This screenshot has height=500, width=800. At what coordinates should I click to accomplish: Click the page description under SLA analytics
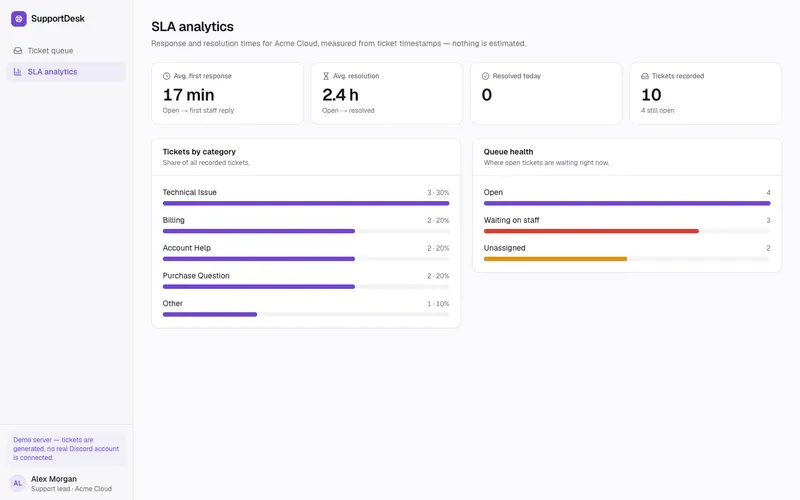click(338, 43)
